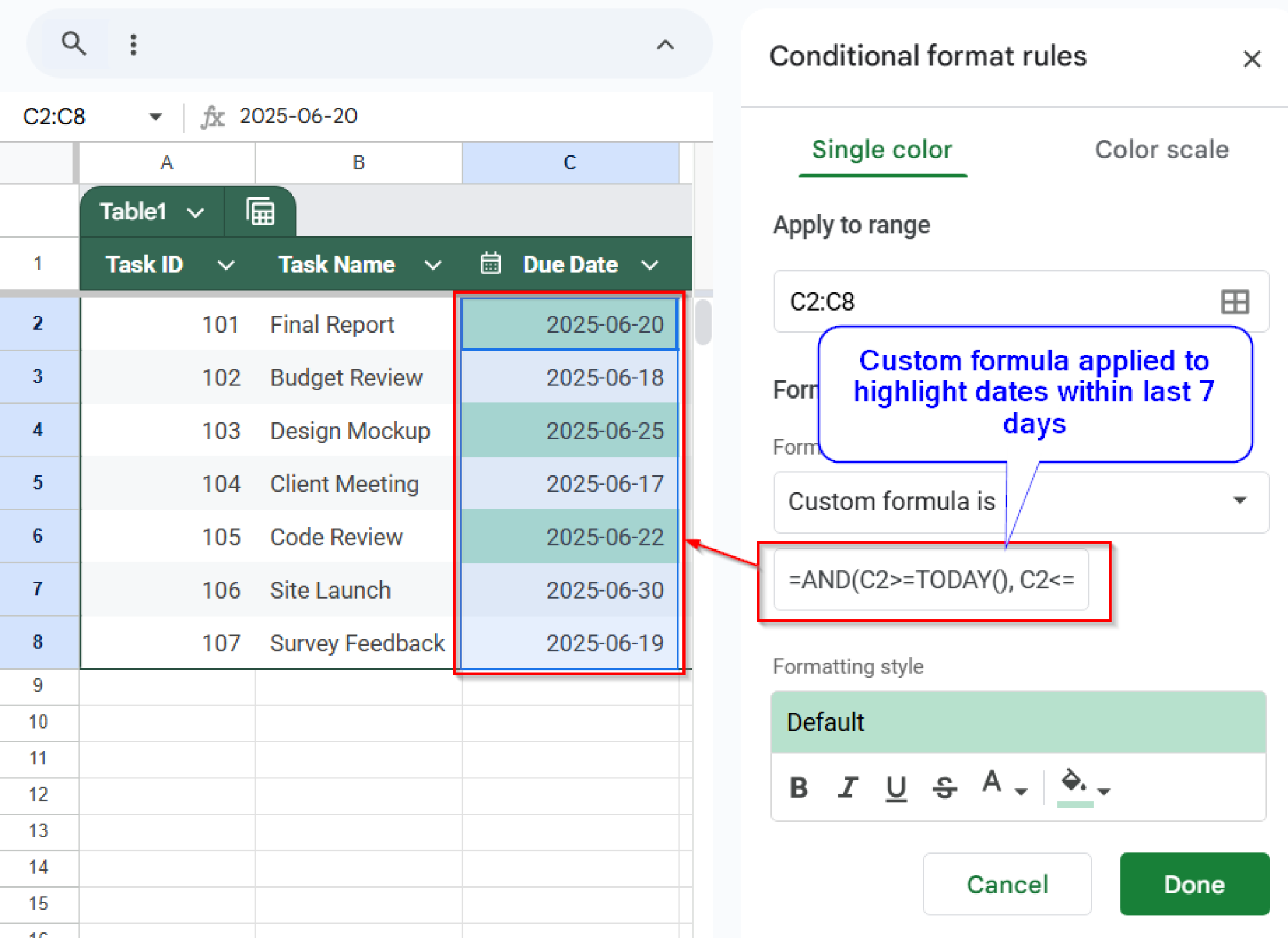Screen dimensions: 1288x938
Task: Click the search icon
Action: point(74,43)
